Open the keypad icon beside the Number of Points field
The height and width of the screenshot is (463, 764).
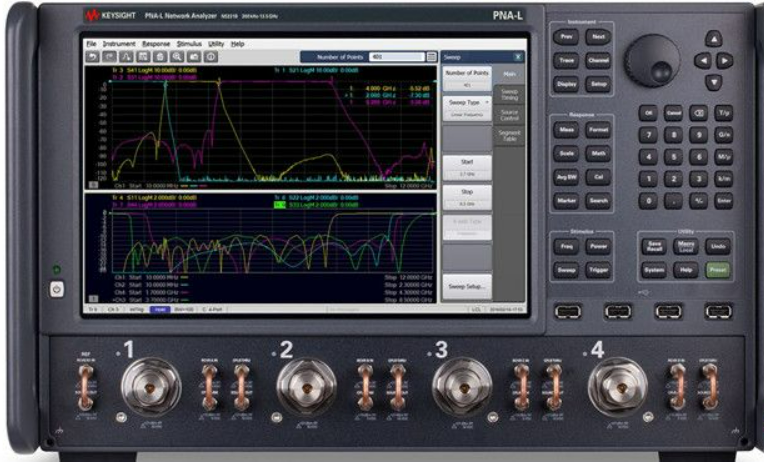[431, 57]
